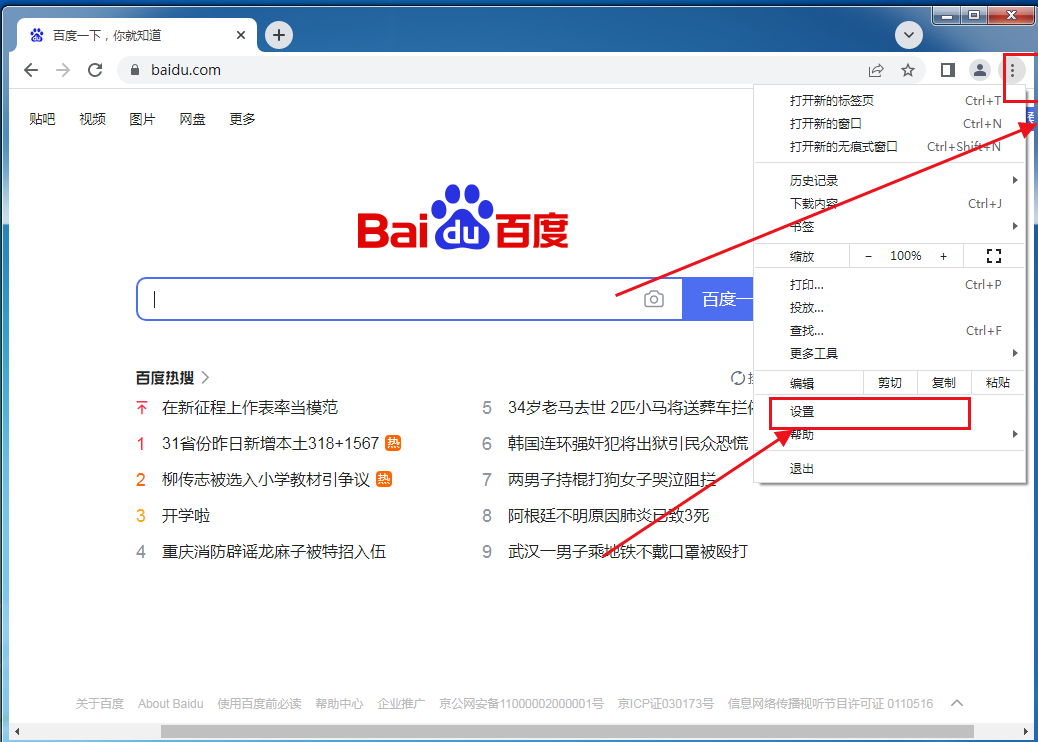The image size is (1038, 742).
Task: Open hot search 阿根廷不明原因肺炎已致3死
Action: [608, 516]
